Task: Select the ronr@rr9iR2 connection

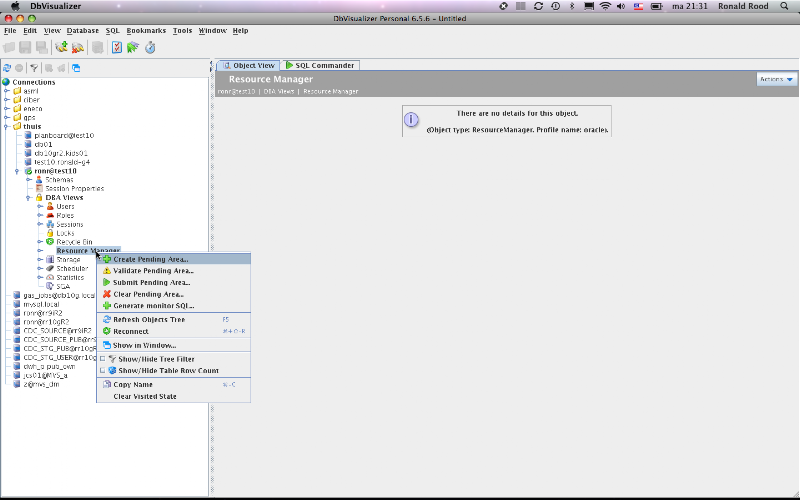Action: click(43, 313)
